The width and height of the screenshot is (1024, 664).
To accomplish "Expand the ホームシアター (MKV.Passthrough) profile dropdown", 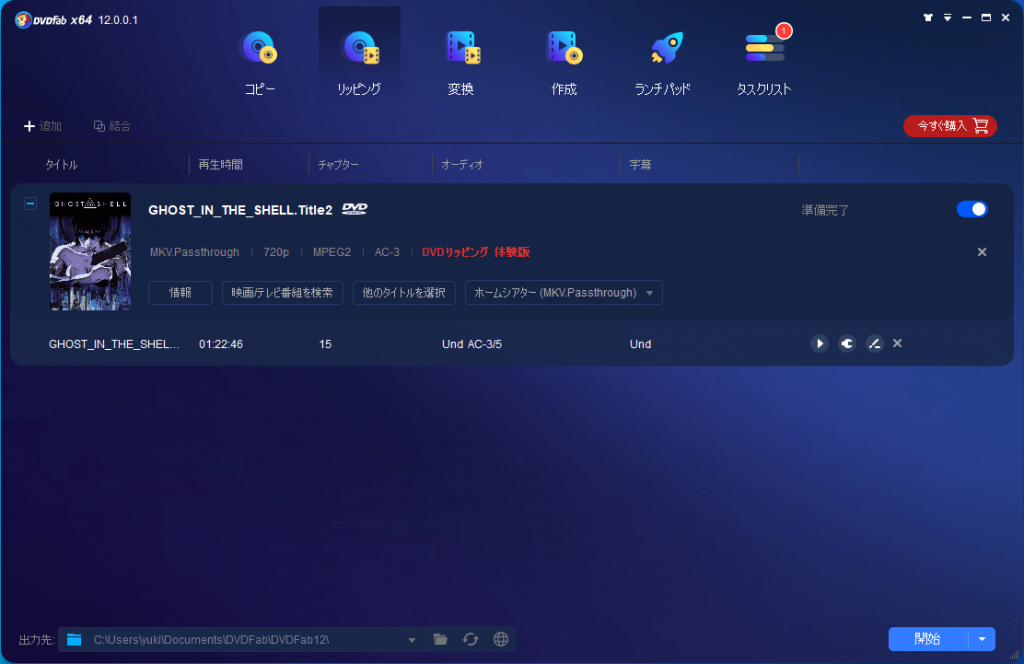I will (x=563, y=293).
